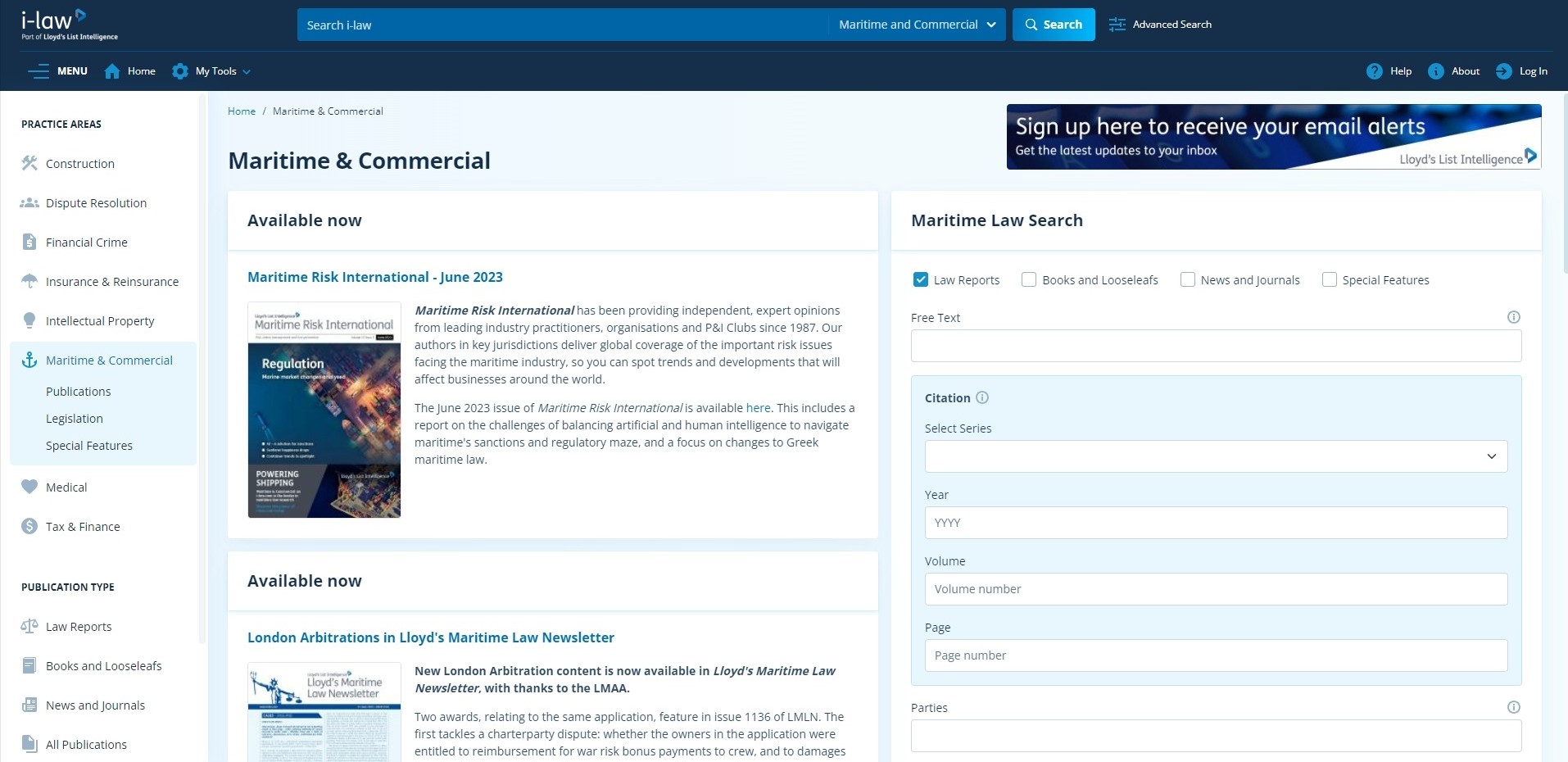Open Advanced Search link
This screenshot has width=1568, height=762.
1171,25
